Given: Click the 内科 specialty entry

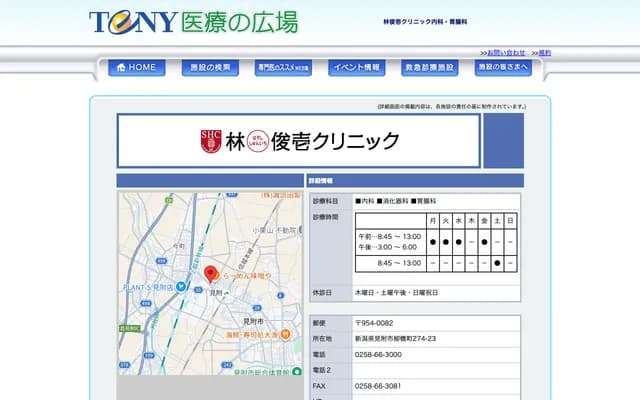Looking at the screenshot, I should click(x=365, y=201).
